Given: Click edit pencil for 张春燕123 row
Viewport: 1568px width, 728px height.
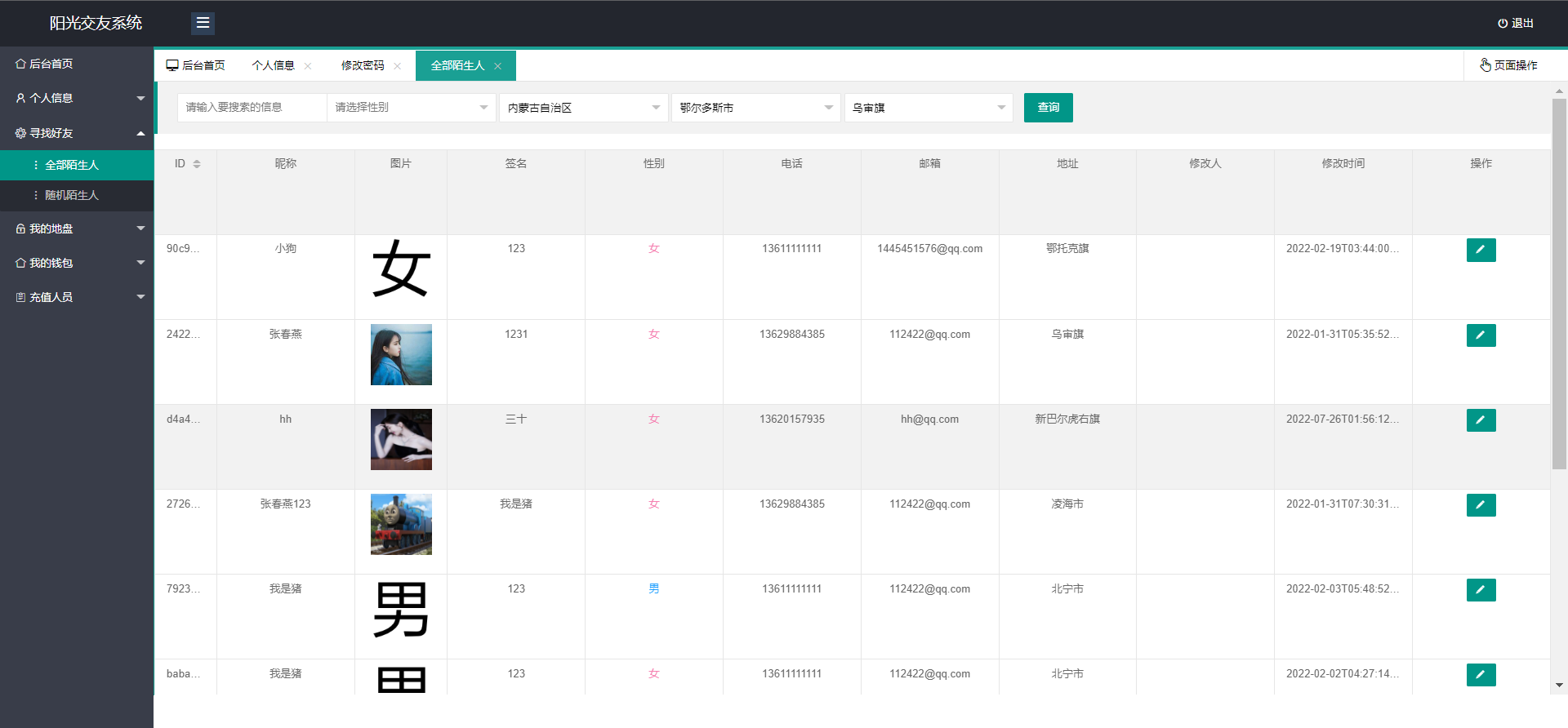Looking at the screenshot, I should coord(1481,505).
